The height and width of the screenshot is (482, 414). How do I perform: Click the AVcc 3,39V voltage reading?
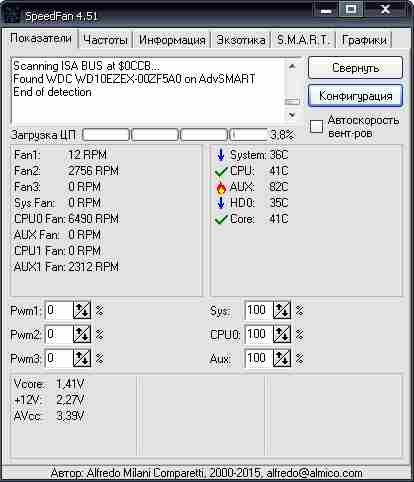click(x=49, y=416)
